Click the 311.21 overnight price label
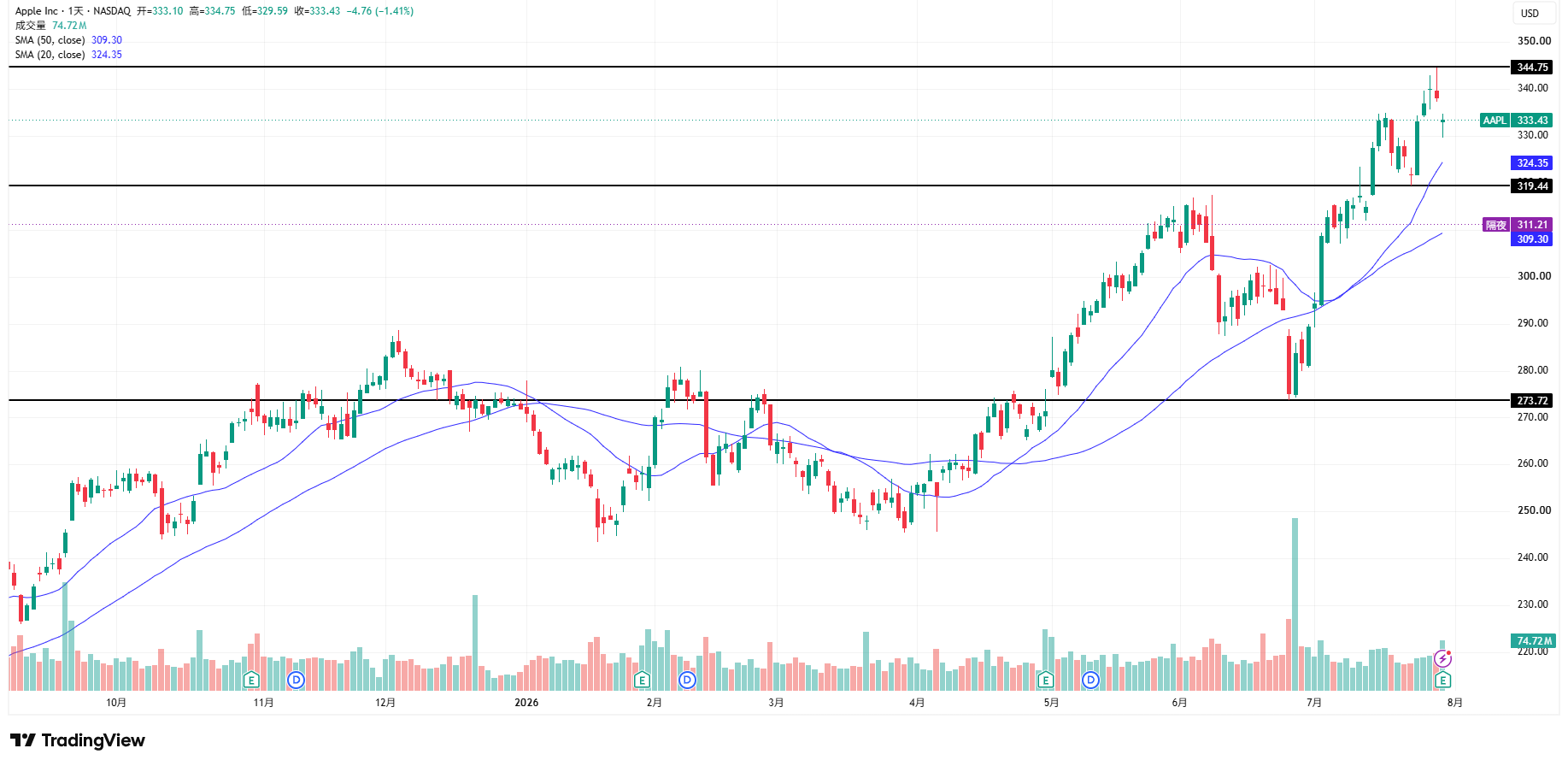Screen dimensions: 1568x766 click(x=1532, y=225)
